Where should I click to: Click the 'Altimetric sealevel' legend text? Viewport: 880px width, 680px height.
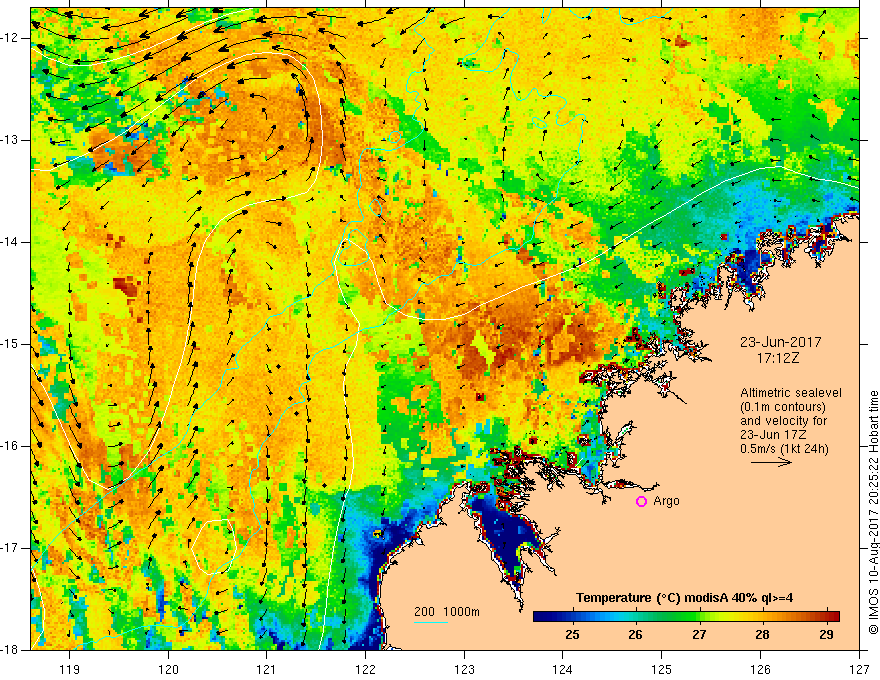(791, 393)
